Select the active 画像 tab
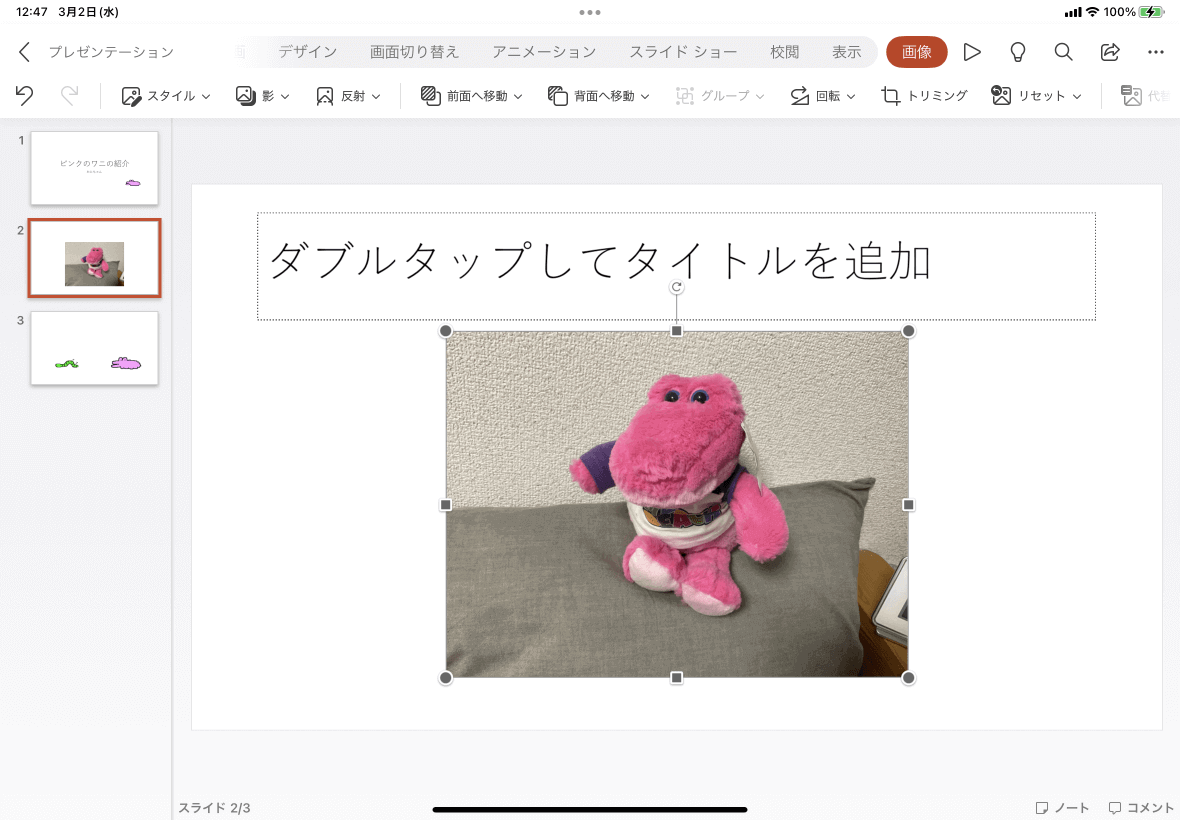This screenshot has height=820, width=1180. pos(917,52)
